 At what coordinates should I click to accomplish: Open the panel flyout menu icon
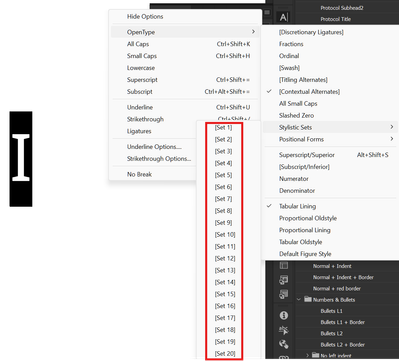pyautogui.click(x=267, y=12)
